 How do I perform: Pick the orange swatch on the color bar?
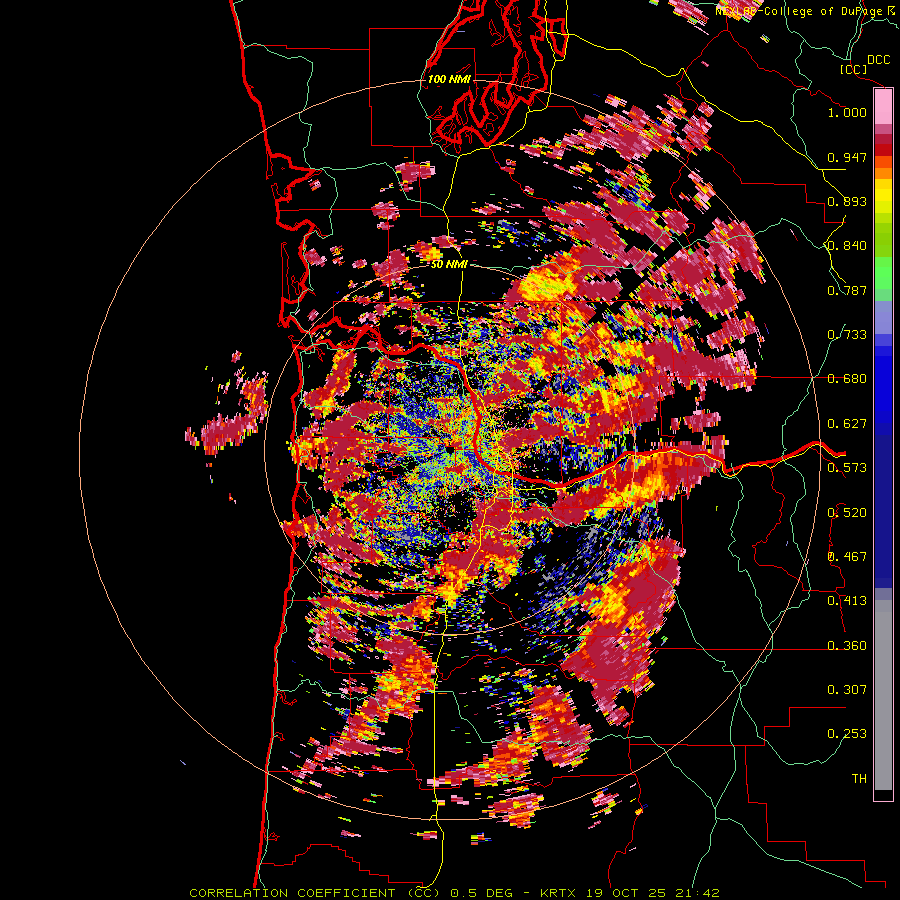coord(883,173)
